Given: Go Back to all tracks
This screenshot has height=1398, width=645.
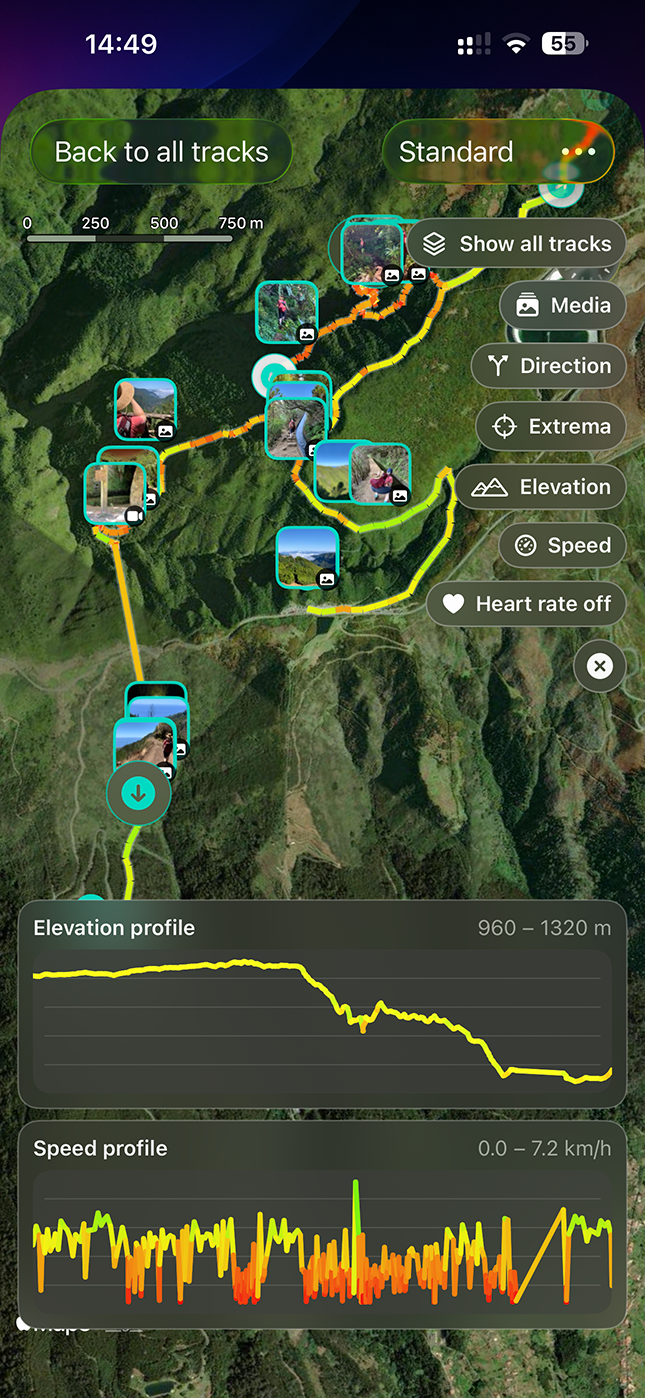Looking at the screenshot, I should (x=161, y=152).
